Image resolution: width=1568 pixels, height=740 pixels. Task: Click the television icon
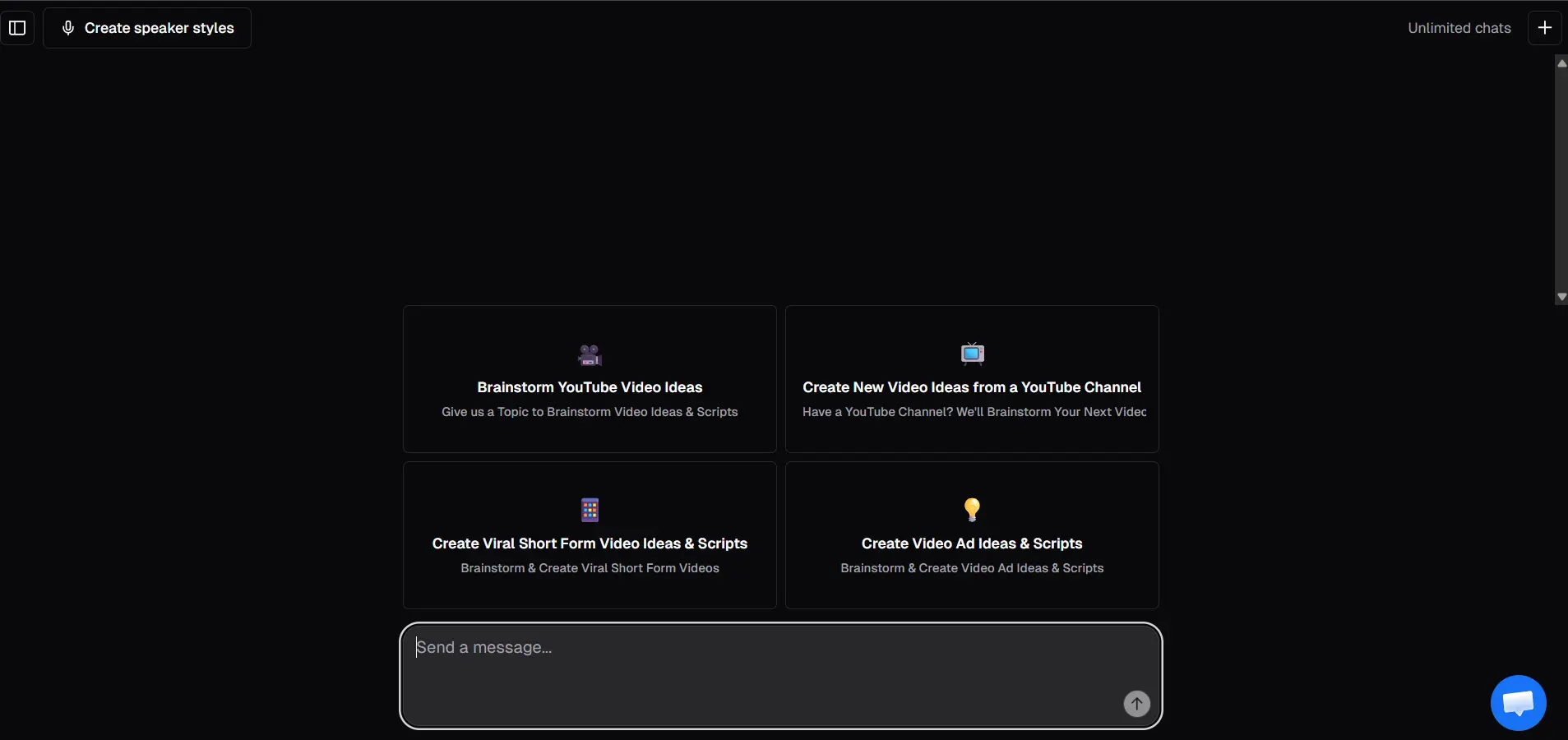pyautogui.click(x=973, y=354)
